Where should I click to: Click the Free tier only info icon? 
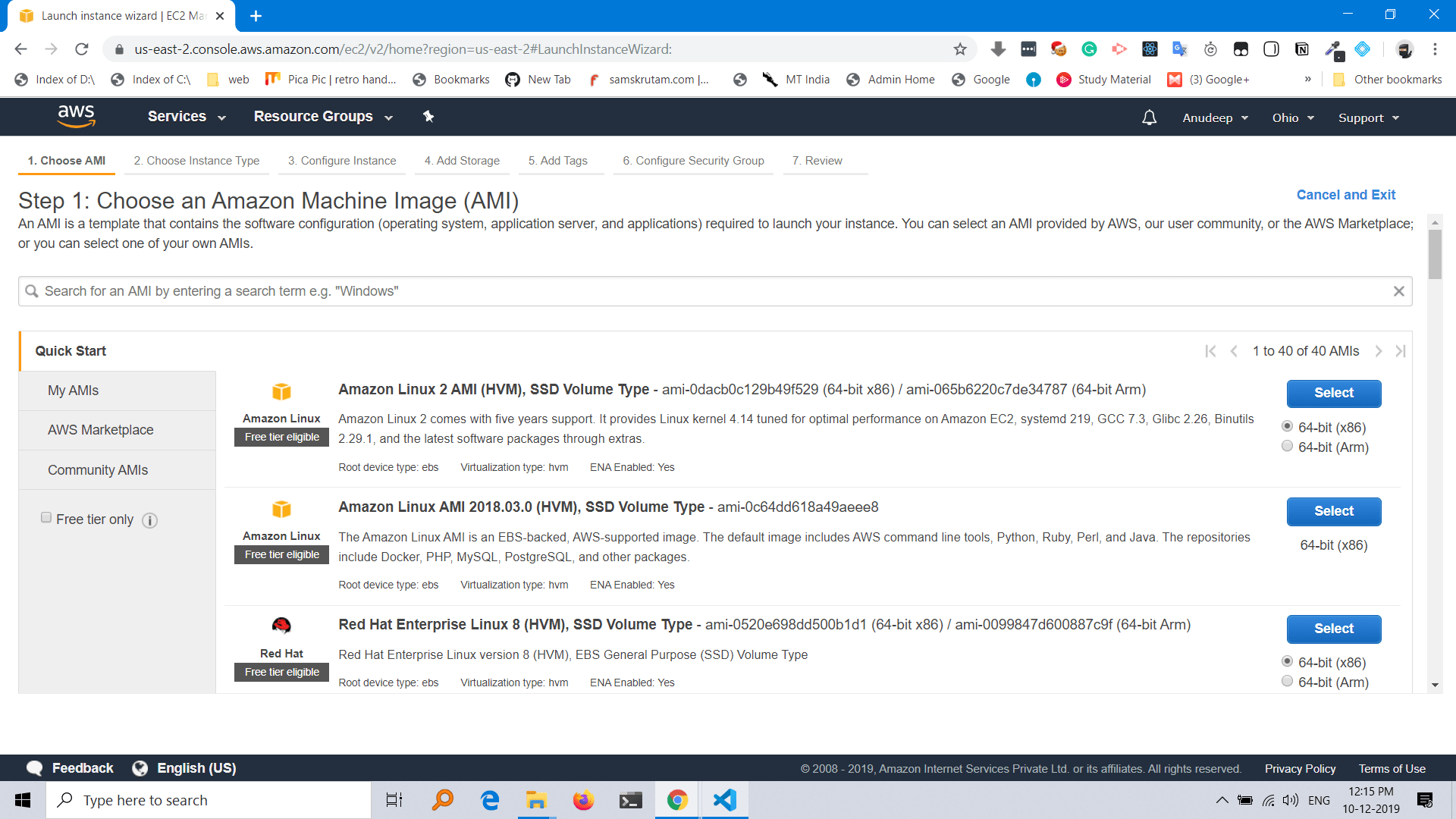150,520
